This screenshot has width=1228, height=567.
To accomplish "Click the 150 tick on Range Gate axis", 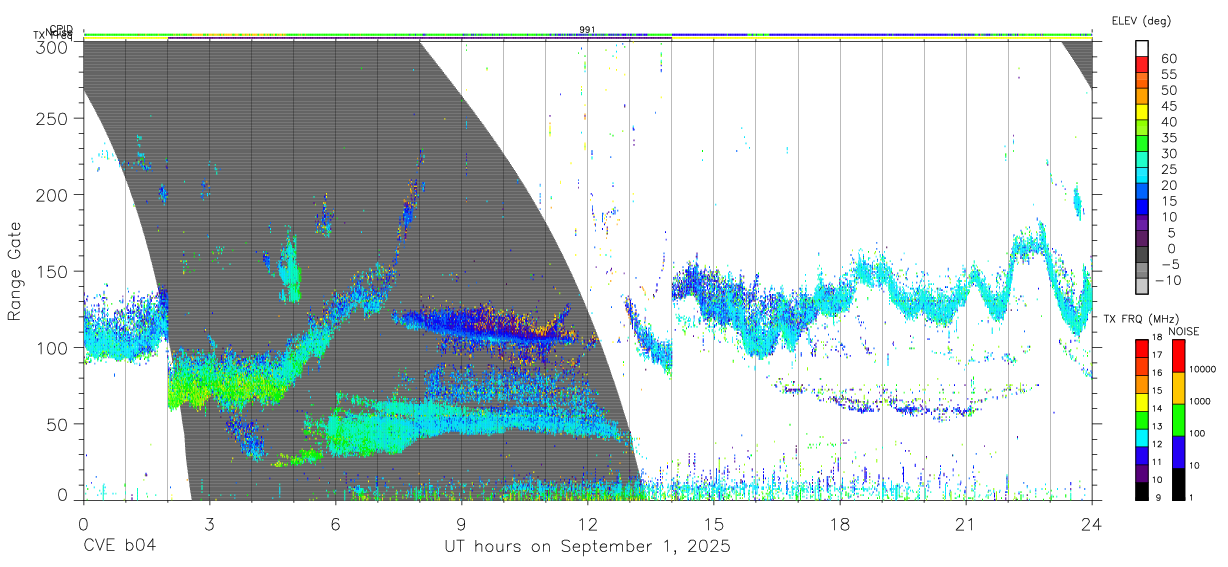I will pyautogui.click(x=52, y=271).
